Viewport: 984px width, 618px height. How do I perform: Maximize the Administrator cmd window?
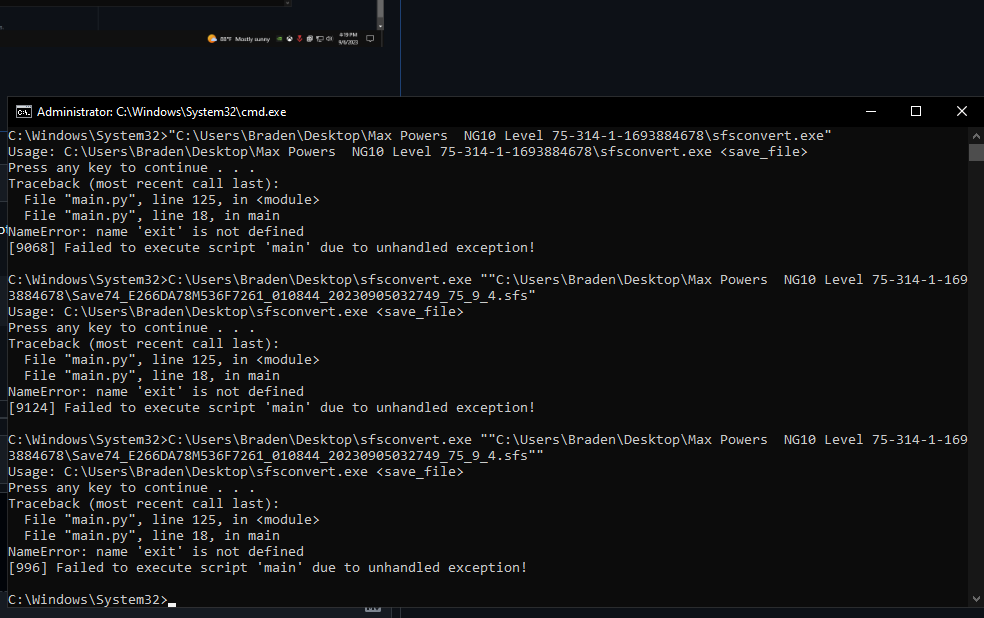[x=914, y=111]
